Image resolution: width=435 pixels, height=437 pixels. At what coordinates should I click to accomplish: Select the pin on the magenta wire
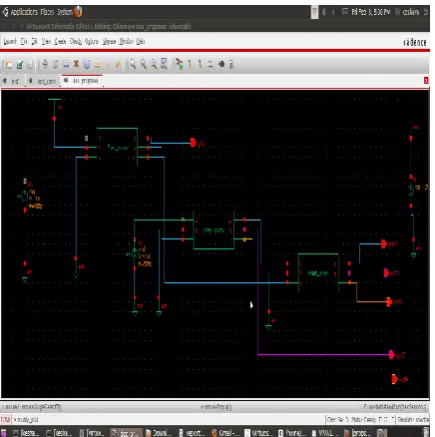pos(392,355)
